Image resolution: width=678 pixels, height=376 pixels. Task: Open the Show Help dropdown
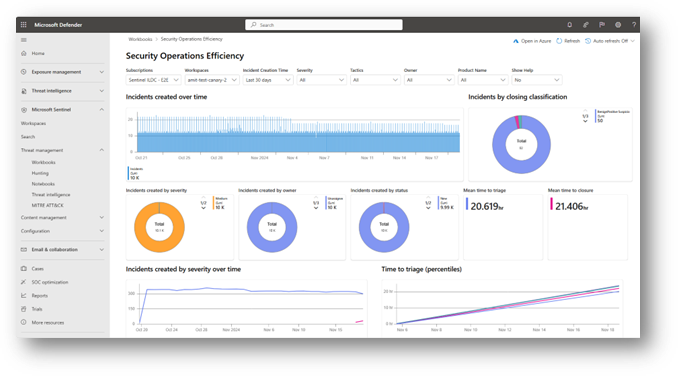click(536, 80)
